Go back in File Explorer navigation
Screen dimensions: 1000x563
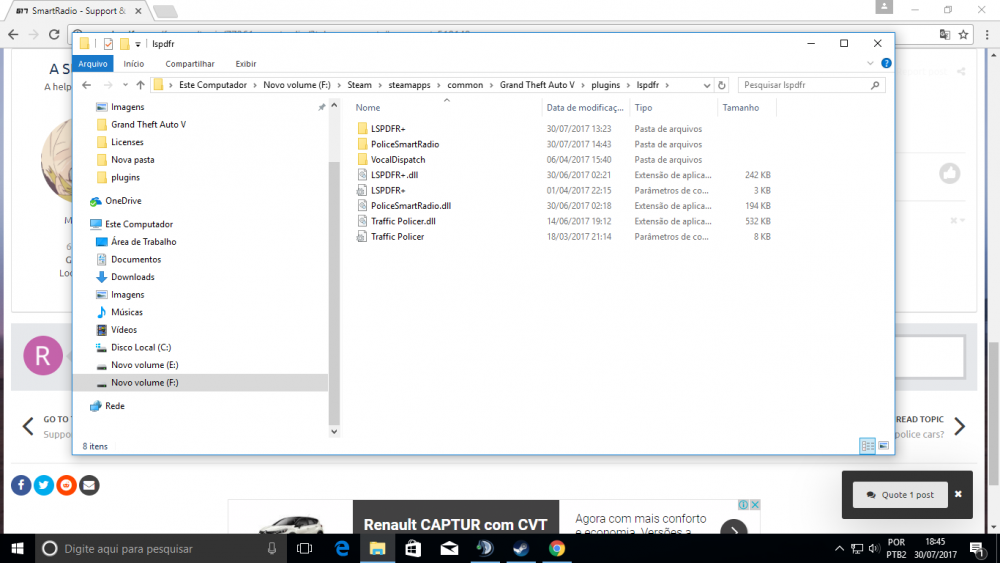(87, 85)
